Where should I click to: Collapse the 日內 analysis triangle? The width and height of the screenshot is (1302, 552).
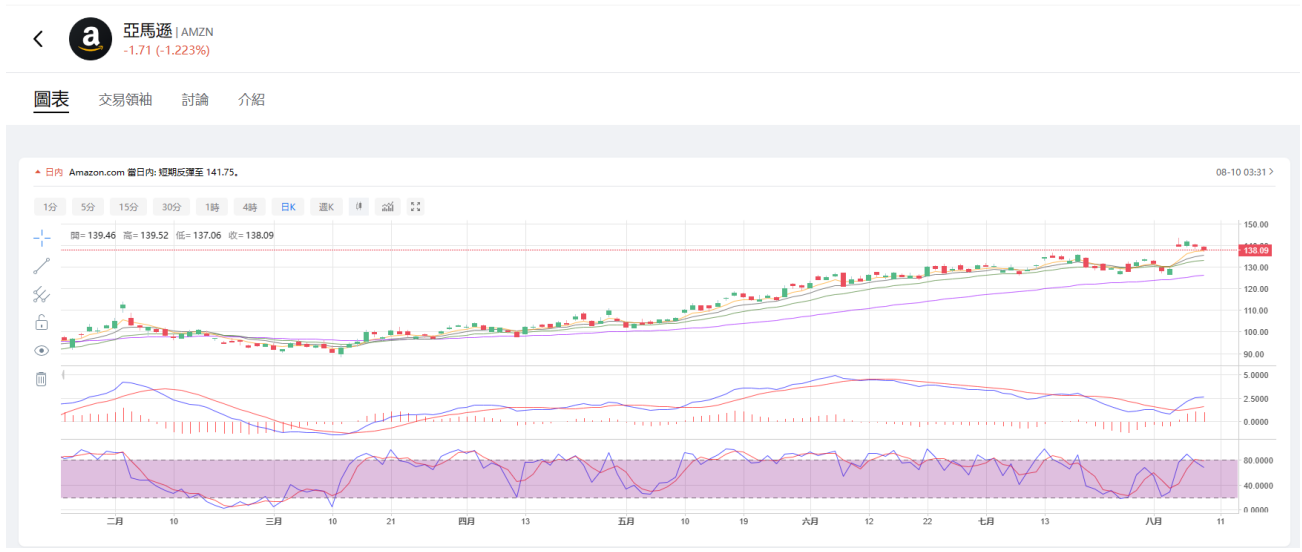coord(38,172)
